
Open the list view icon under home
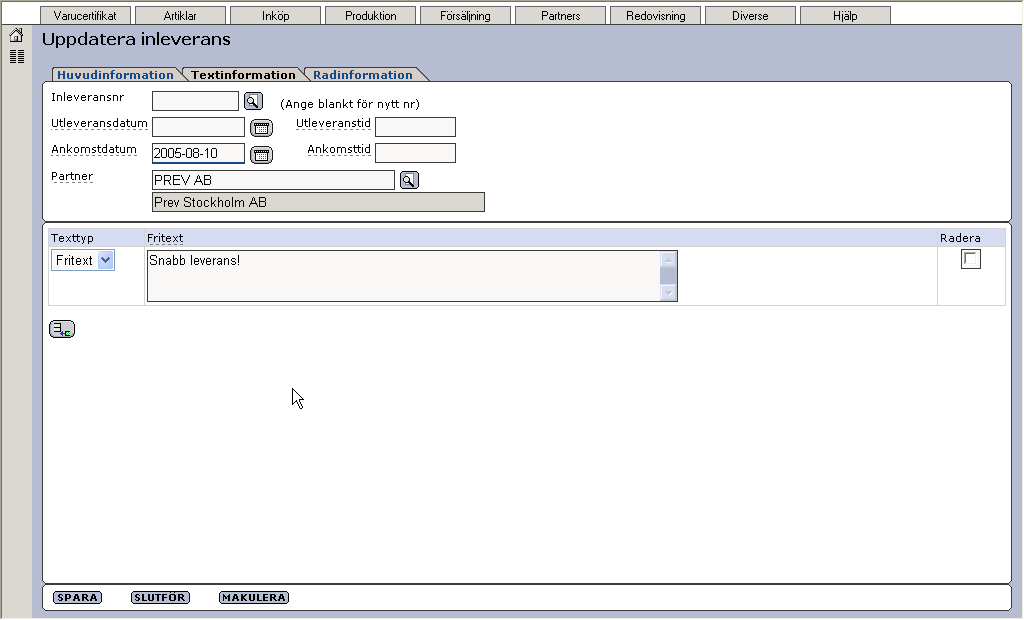point(16,57)
